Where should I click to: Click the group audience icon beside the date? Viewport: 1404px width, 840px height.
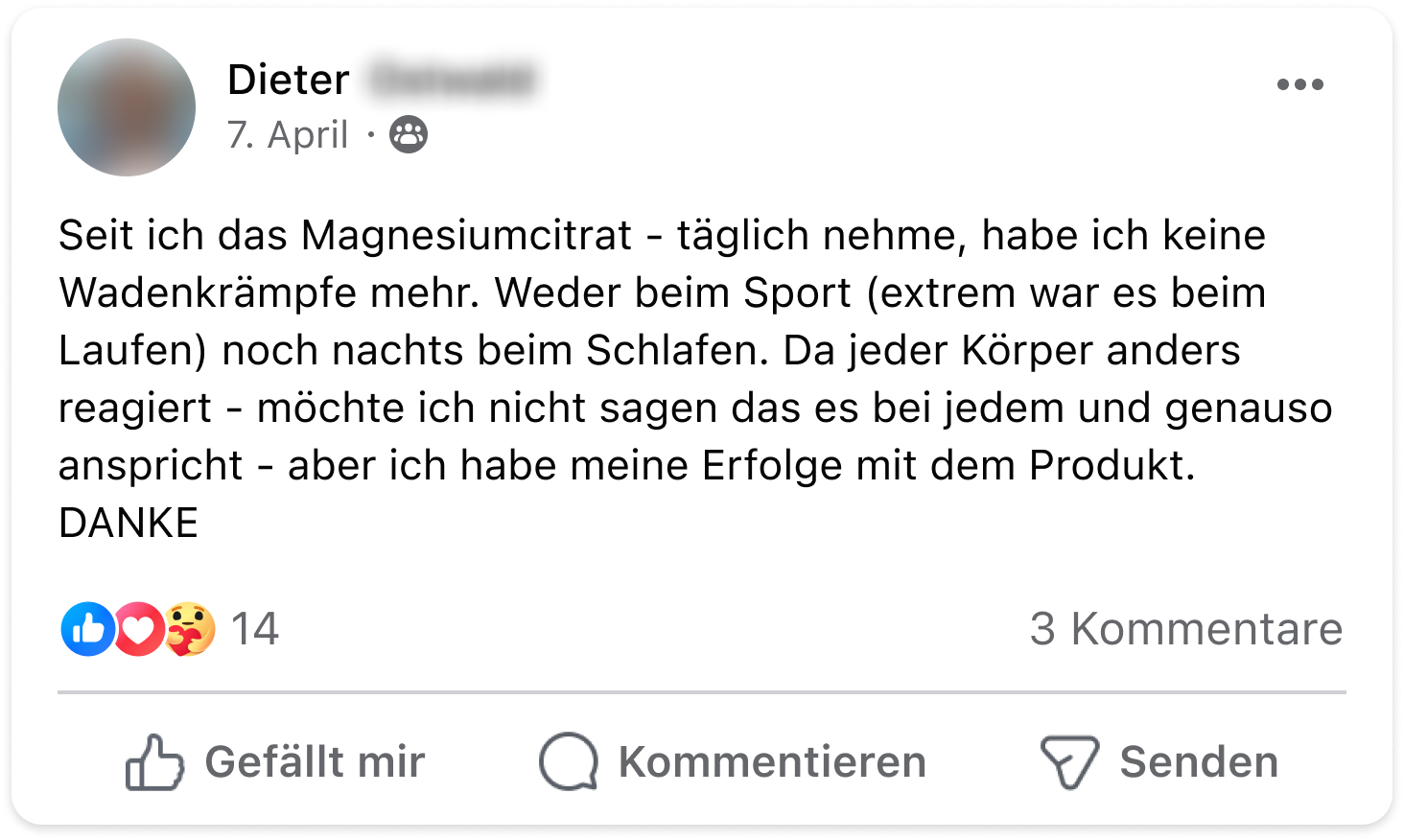tap(409, 134)
